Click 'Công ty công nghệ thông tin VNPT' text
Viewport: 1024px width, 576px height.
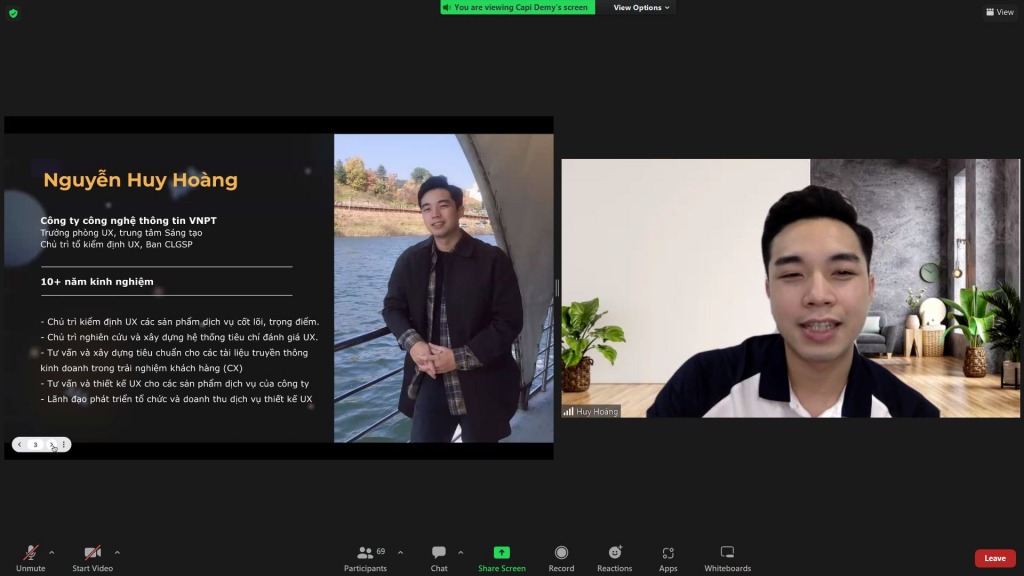(x=129, y=221)
